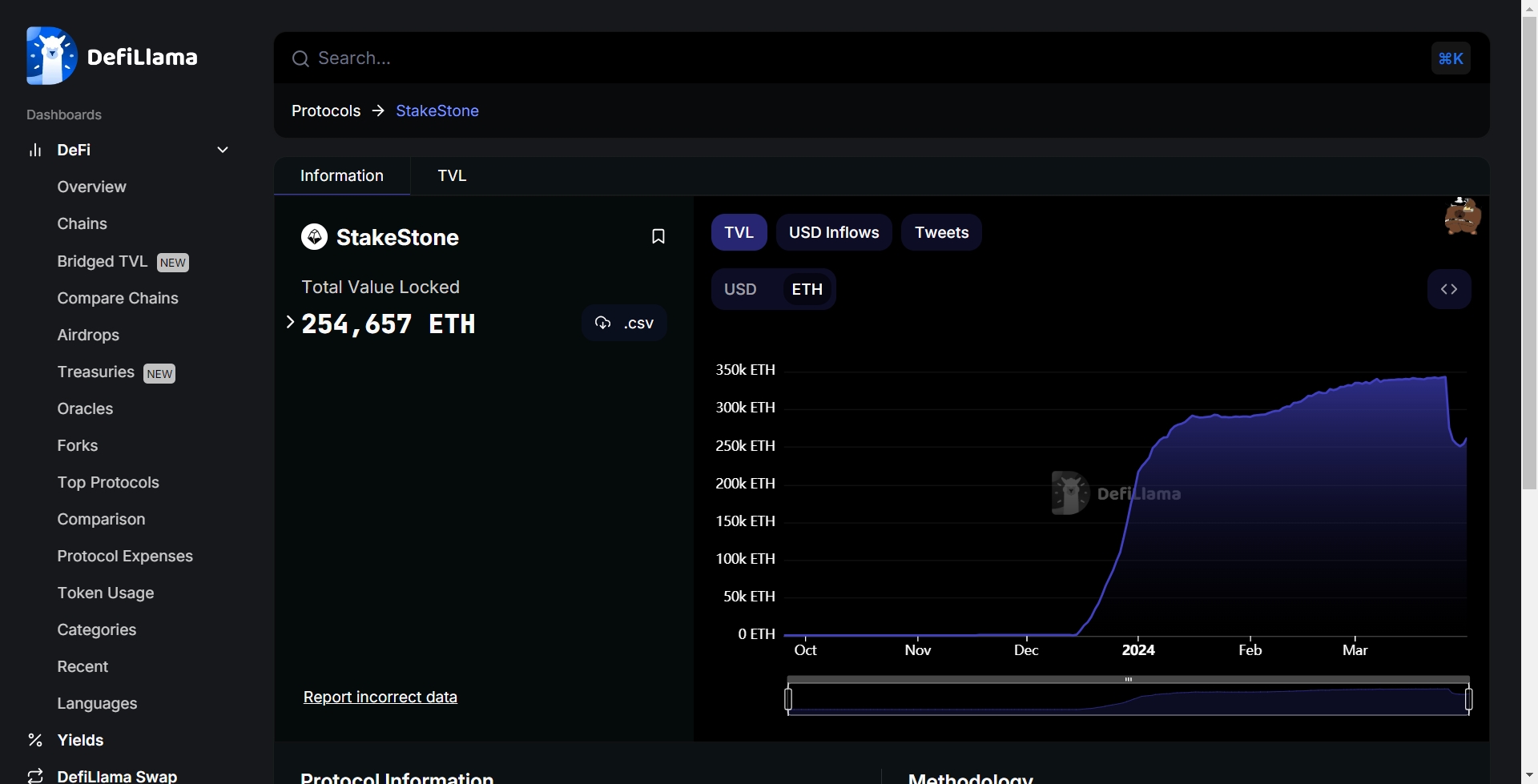
Task: Click the DeFi bar chart icon
Action: click(x=35, y=150)
